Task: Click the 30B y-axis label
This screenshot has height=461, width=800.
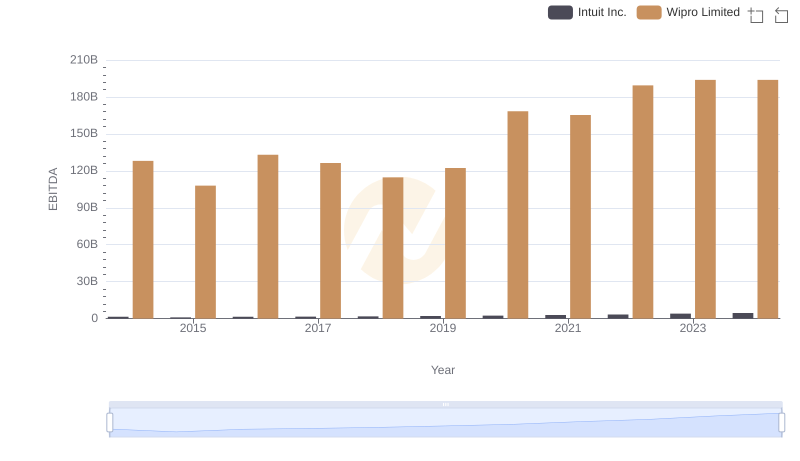Action: click(x=87, y=281)
